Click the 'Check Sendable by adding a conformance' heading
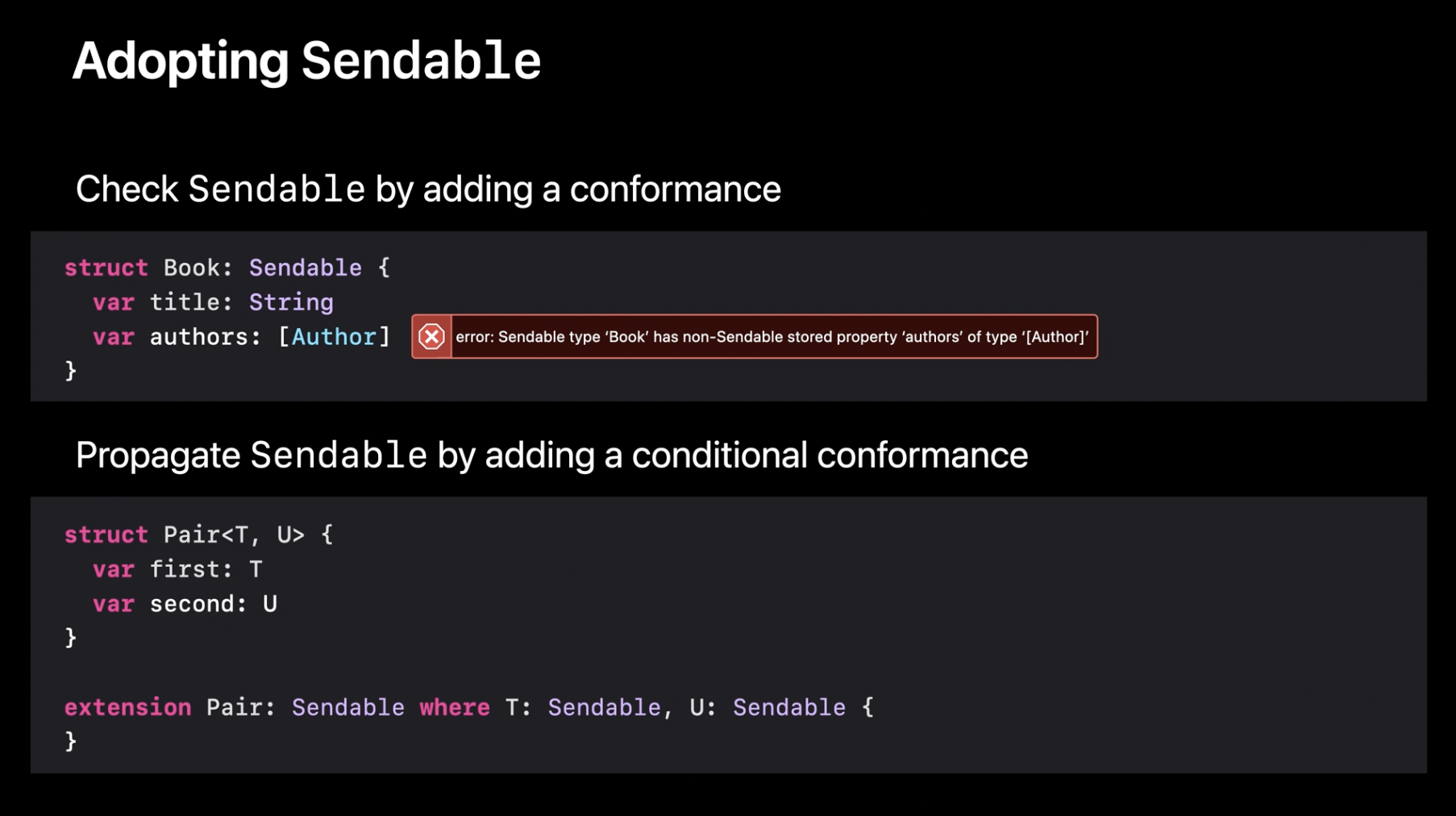 tap(427, 189)
